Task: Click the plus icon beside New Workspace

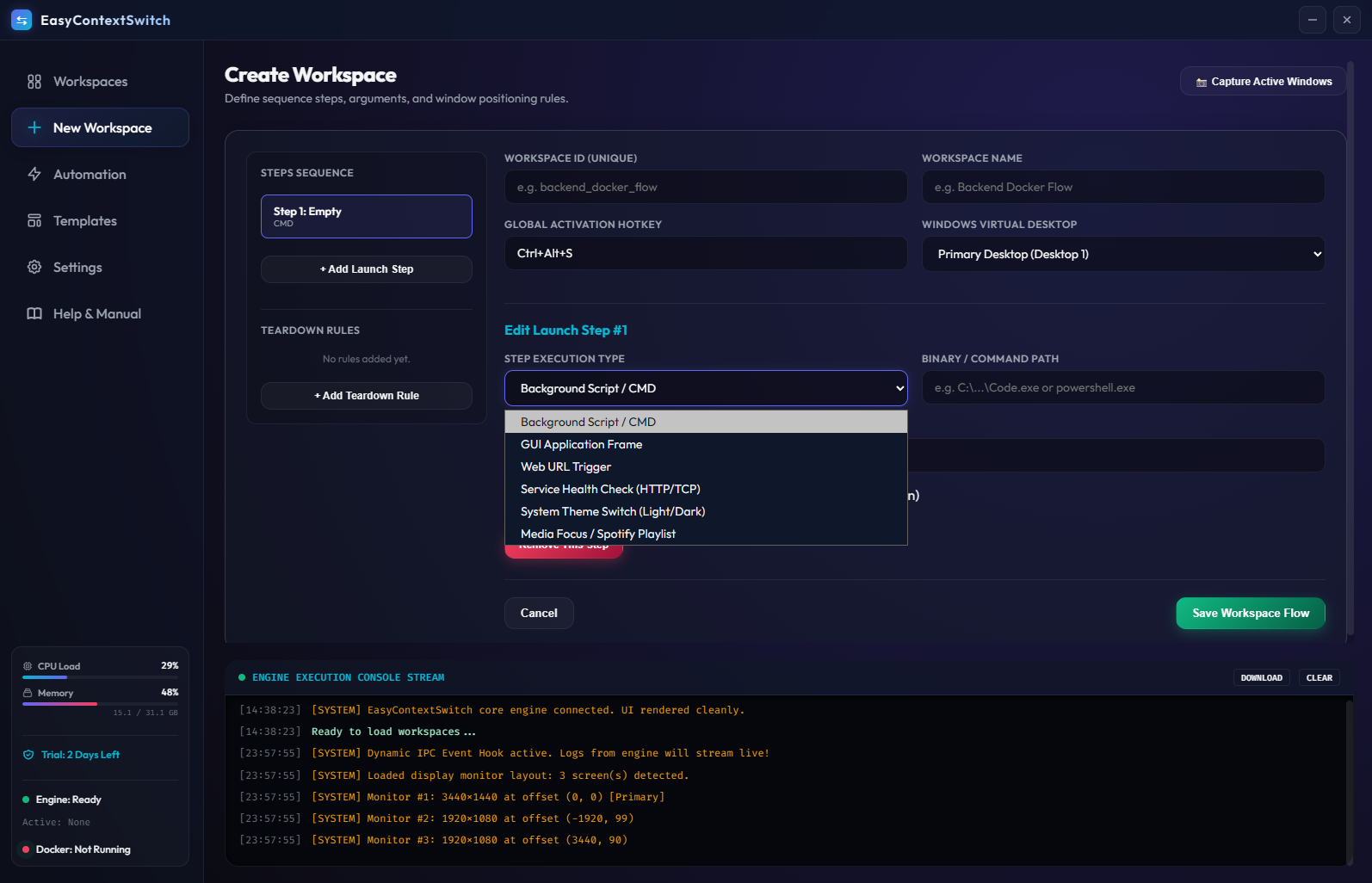Action: (x=34, y=127)
